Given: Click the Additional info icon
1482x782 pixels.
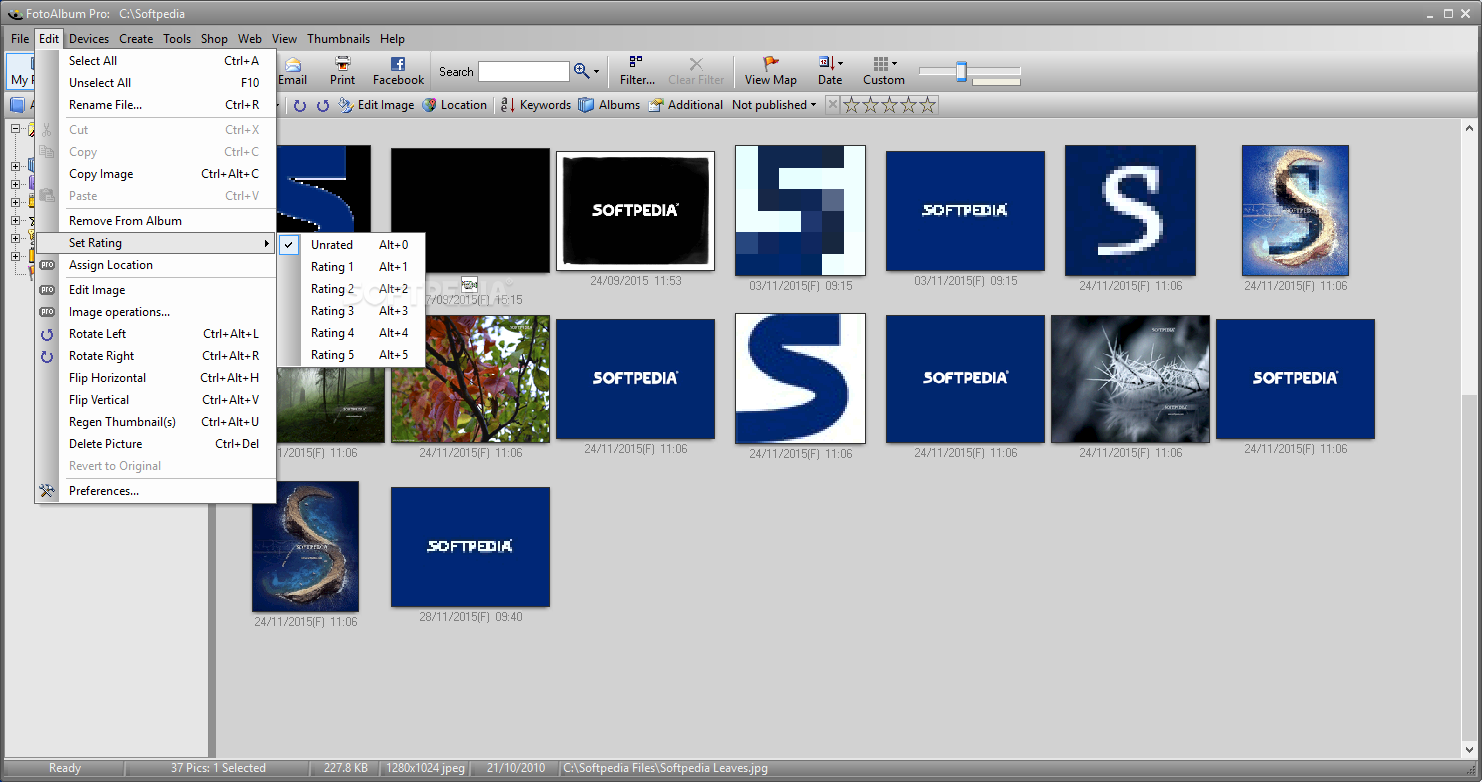Looking at the screenshot, I should pos(656,105).
